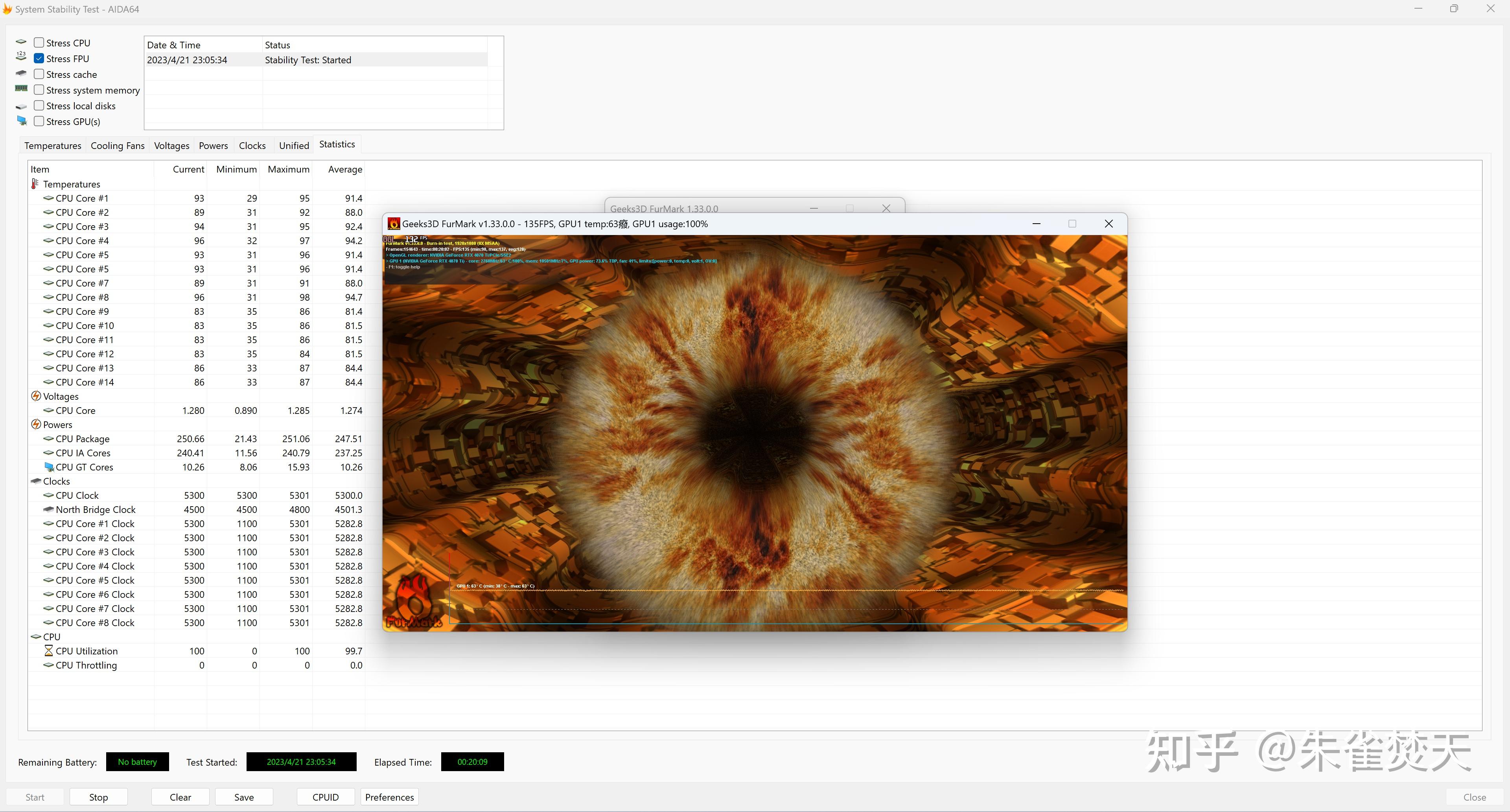Select the Unified tab
The image size is (1510, 812).
294,145
